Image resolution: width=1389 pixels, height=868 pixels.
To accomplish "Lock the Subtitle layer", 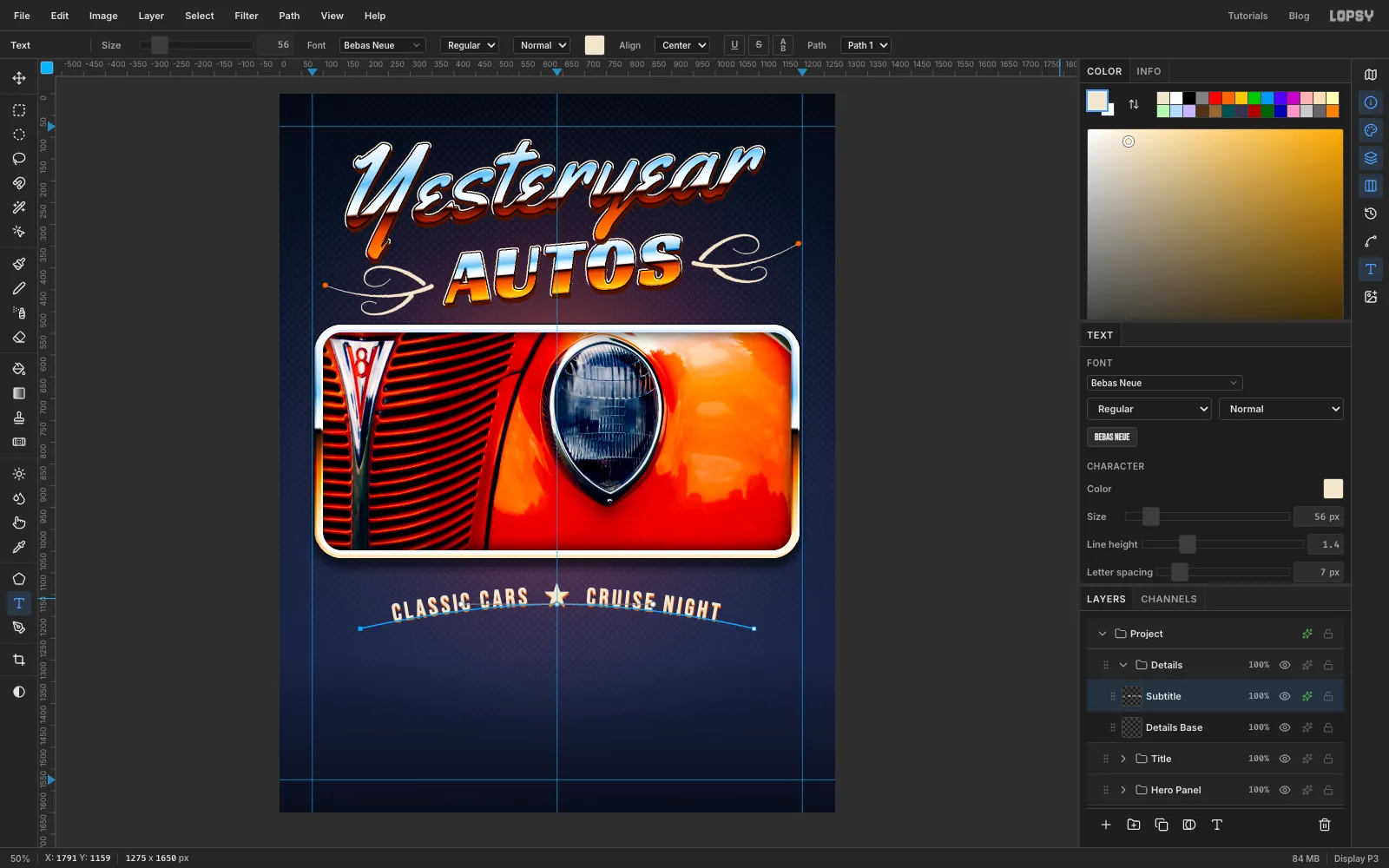I will click(1328, 696).
